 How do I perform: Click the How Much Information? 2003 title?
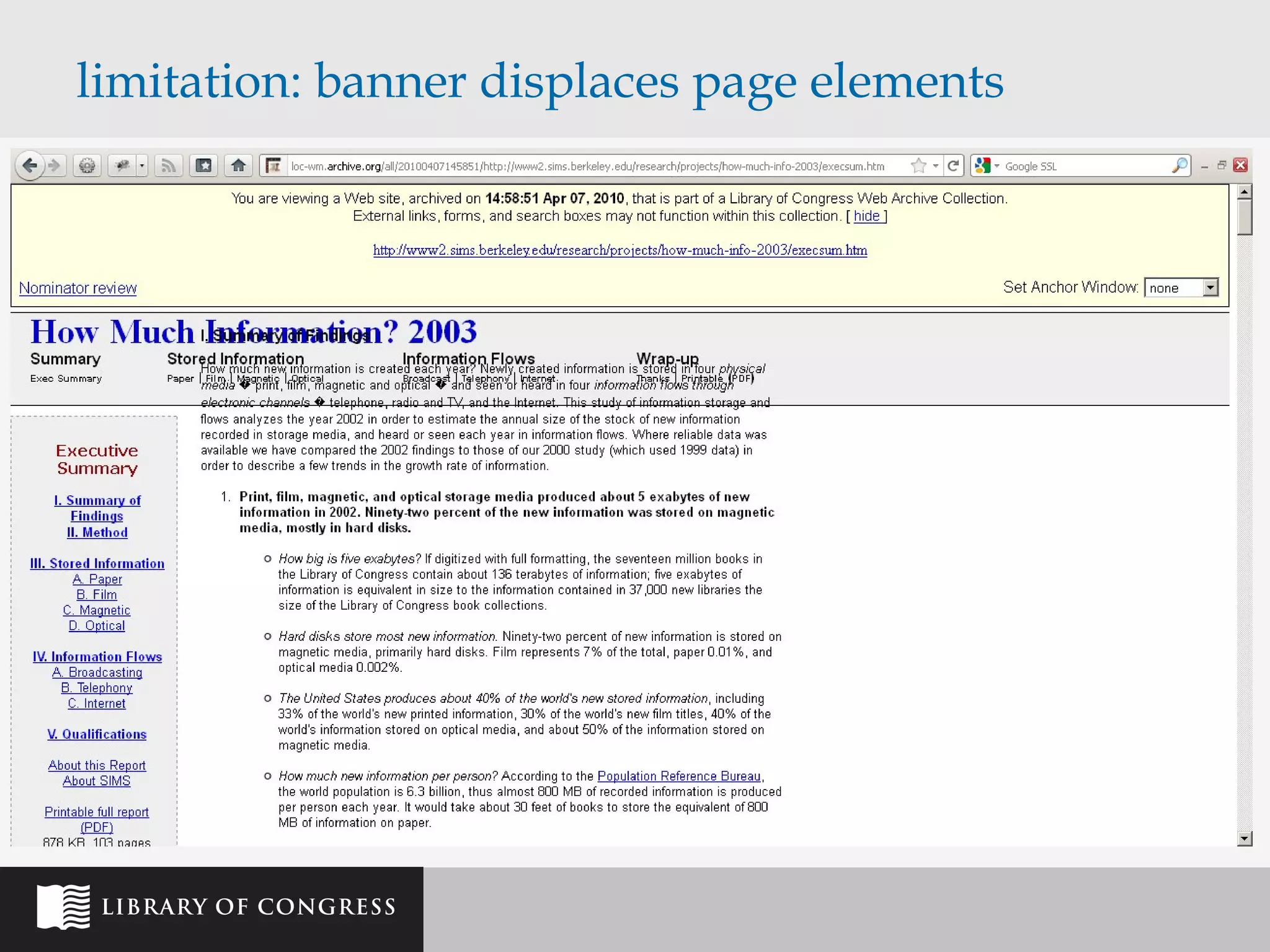pyautogui.click(x=254, y=331)
